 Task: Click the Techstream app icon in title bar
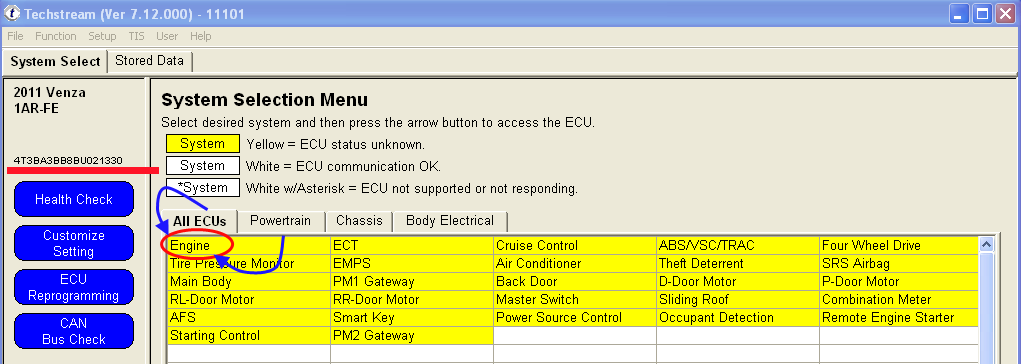(x=12, y=13)
